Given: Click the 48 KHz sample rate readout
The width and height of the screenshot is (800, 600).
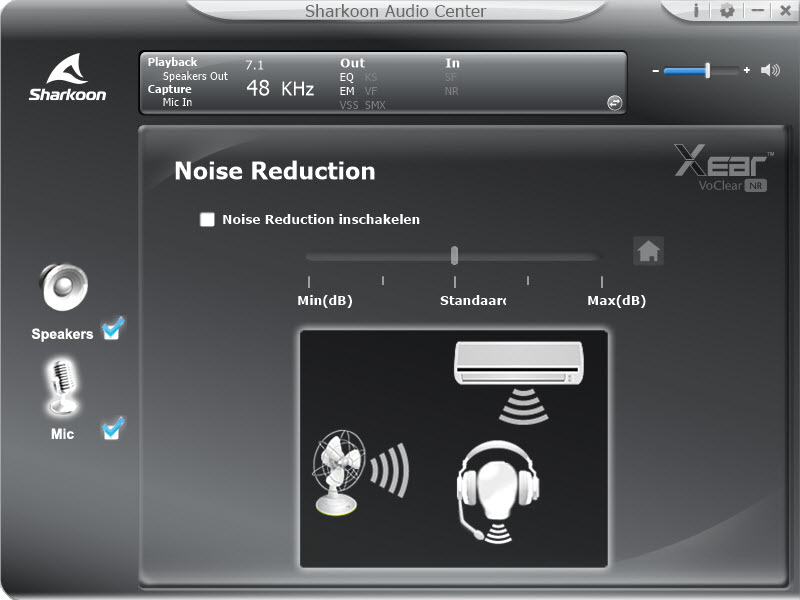Looking at the screenshot, I should (x=280, y=89).
